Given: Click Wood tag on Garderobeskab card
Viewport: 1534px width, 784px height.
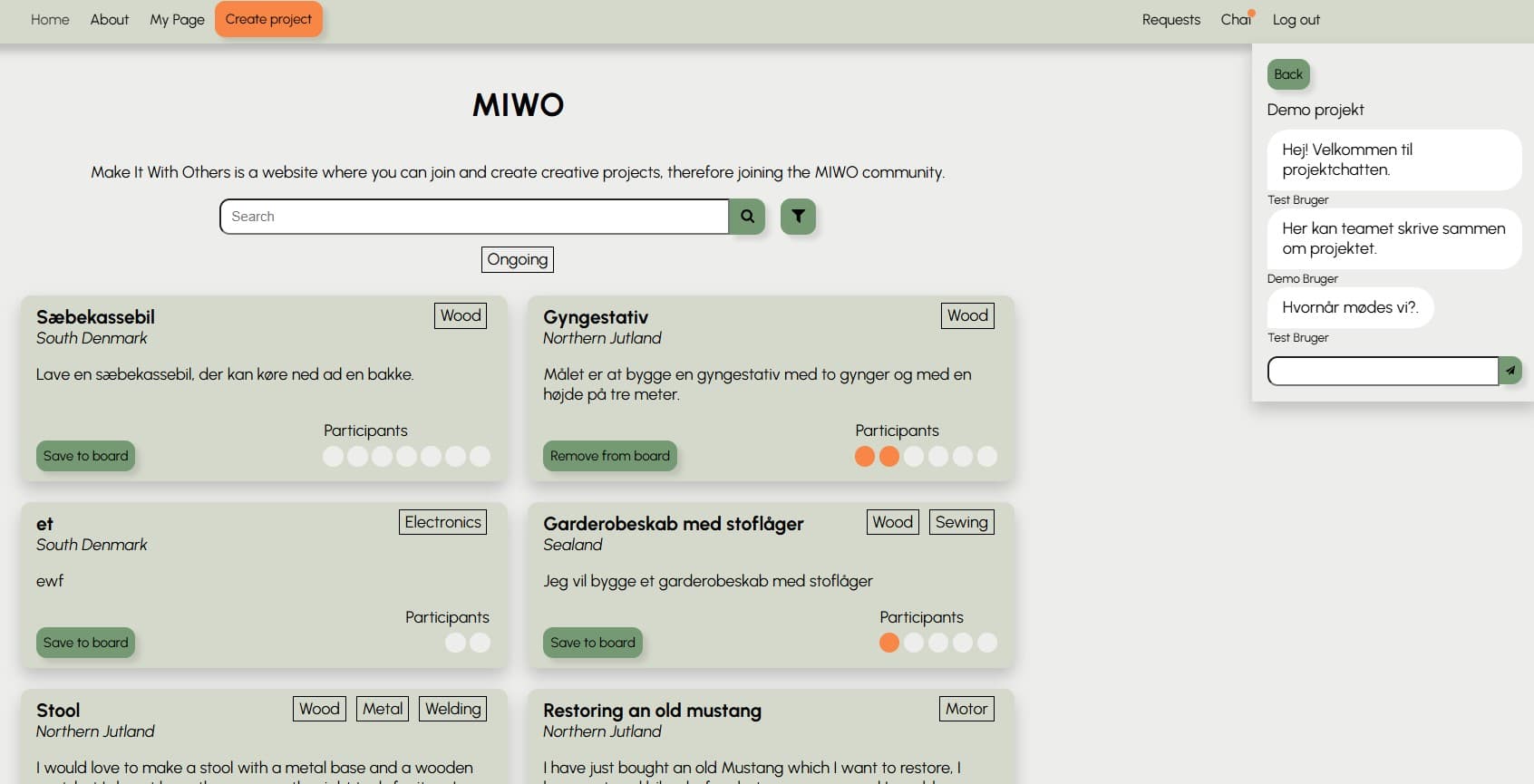Looking at the screenshot, I should [892, 522].
